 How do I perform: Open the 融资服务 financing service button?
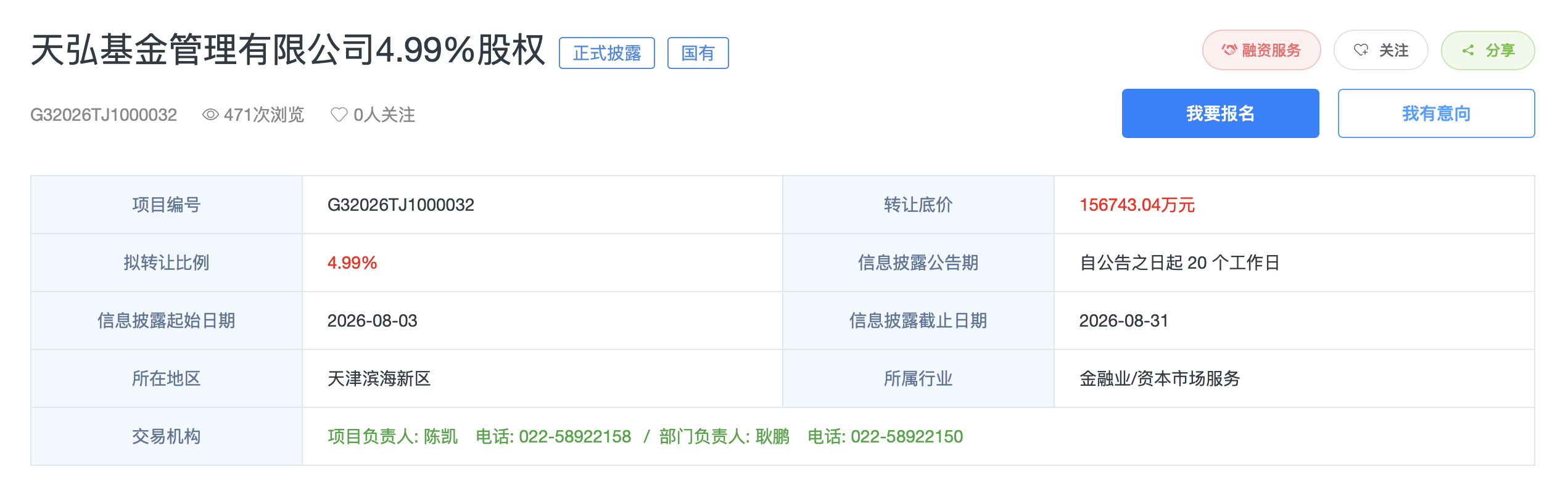pyautogui.click(x=1261, y=50)
